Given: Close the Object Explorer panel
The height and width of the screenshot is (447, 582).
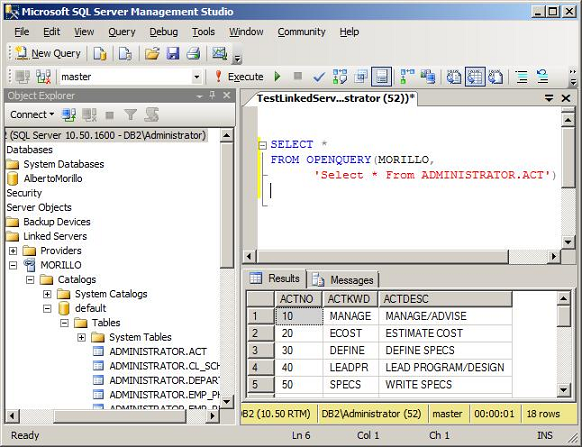Looking at the screenshot, I should pos(227,96).
